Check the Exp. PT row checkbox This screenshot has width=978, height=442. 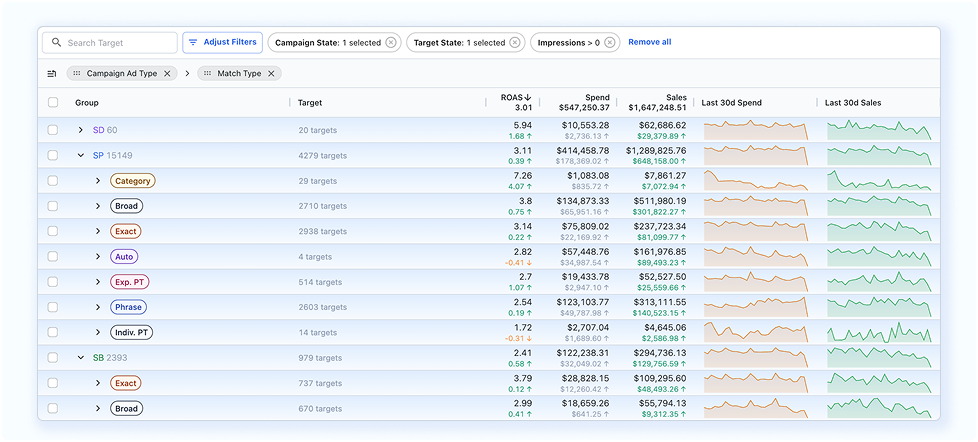(x=53, y=282)
